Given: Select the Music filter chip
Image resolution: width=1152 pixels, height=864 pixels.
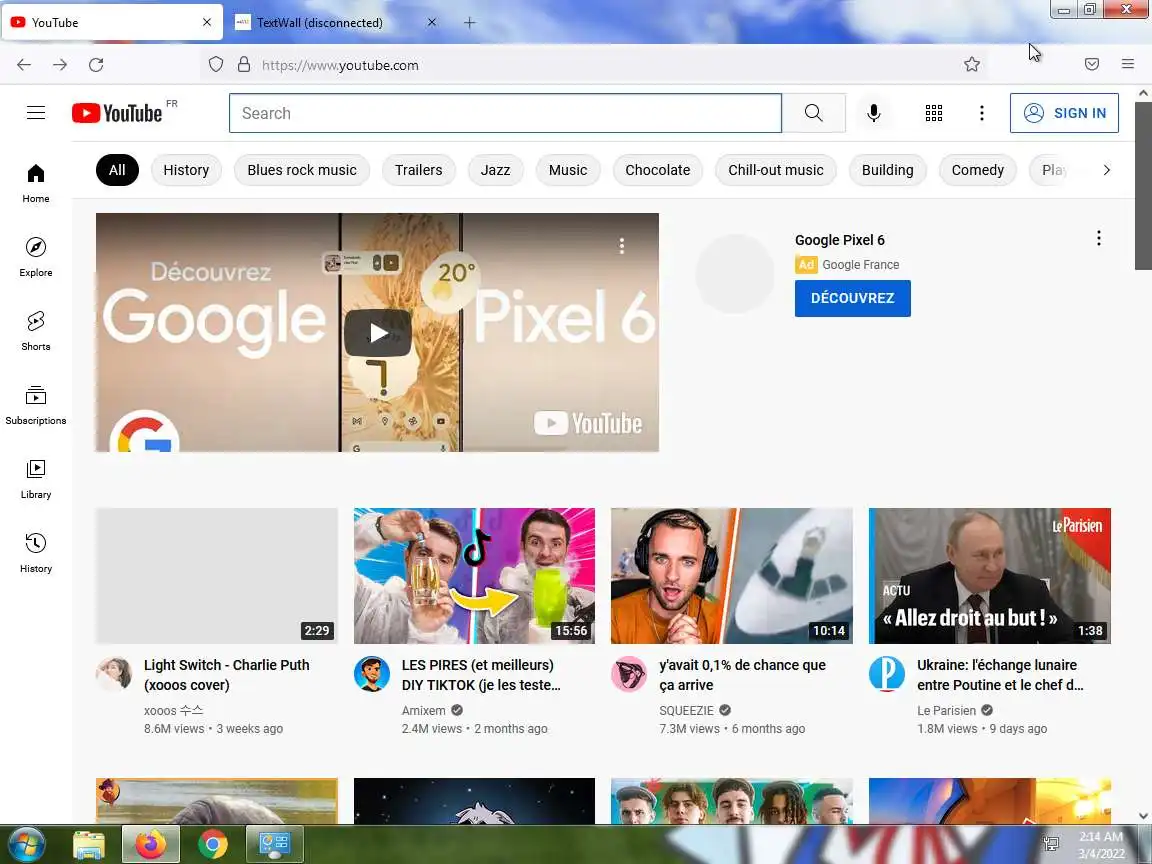Looking at the screenshot, I should [568, 170].
